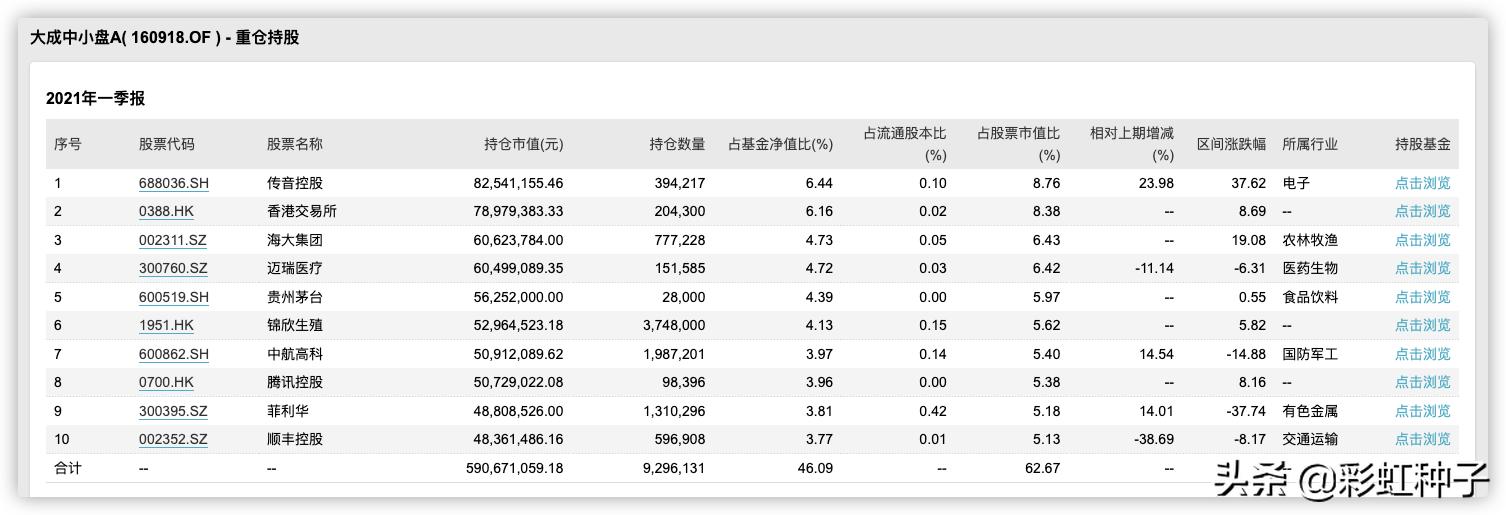
Task: Click the 占基金净值比(%) column header
Action: (780, 144)
